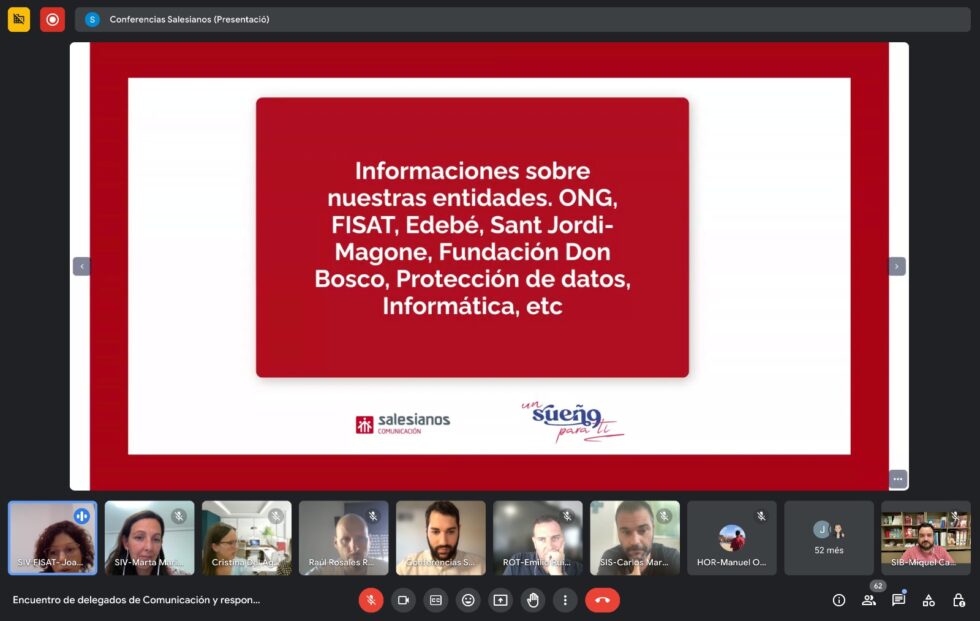The image size is (980, 621).
Task: Go to the next slide arrow
Action: [x=897, y=266]
